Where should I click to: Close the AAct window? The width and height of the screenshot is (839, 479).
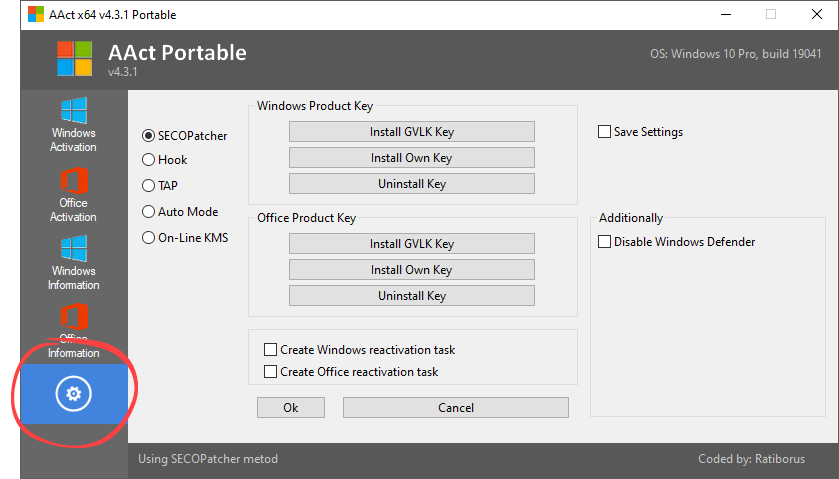click(817, 14)
